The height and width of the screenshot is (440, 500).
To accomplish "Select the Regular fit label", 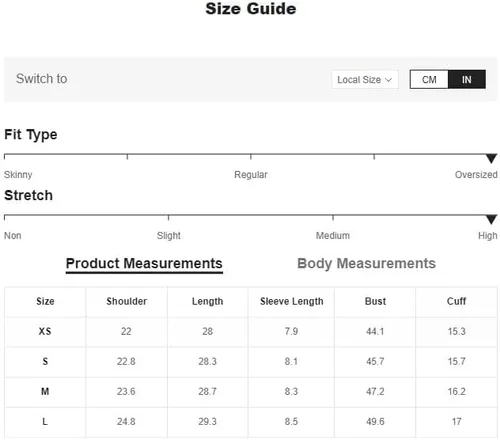I will [x=251, y=175].
